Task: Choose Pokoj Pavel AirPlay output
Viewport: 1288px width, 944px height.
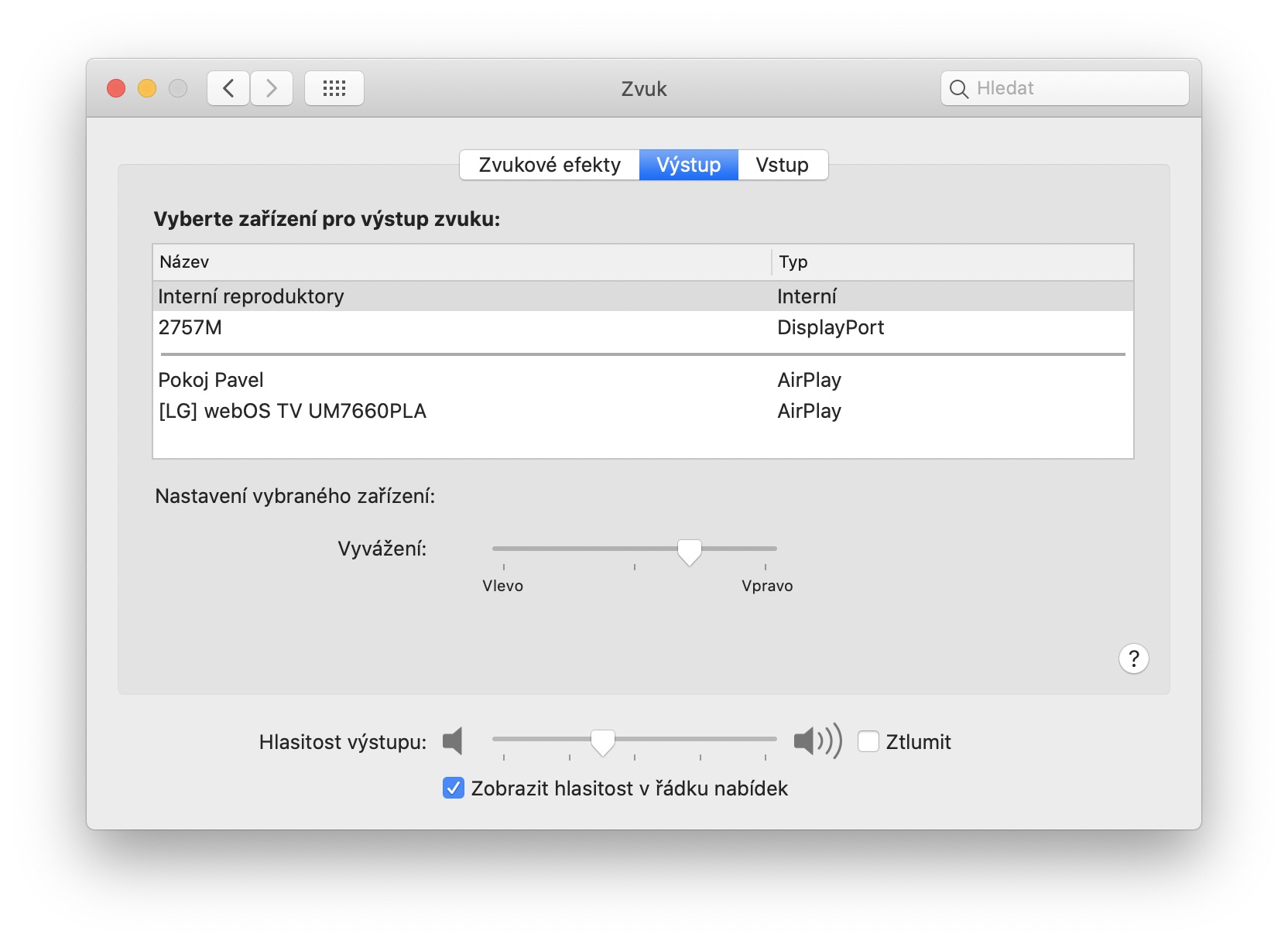Action: click(211, 380)
